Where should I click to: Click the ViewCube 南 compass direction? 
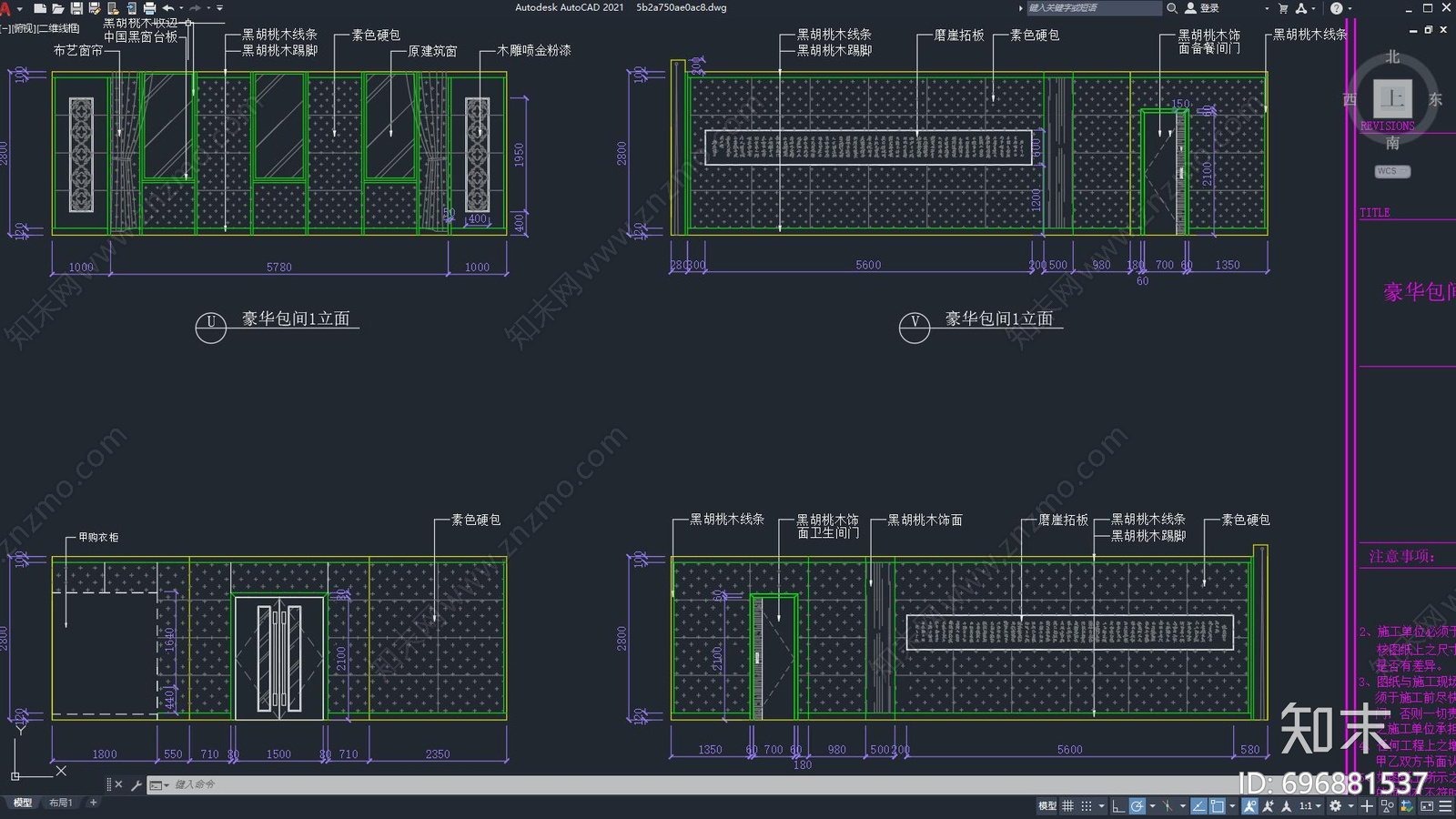coord(1392,143)
